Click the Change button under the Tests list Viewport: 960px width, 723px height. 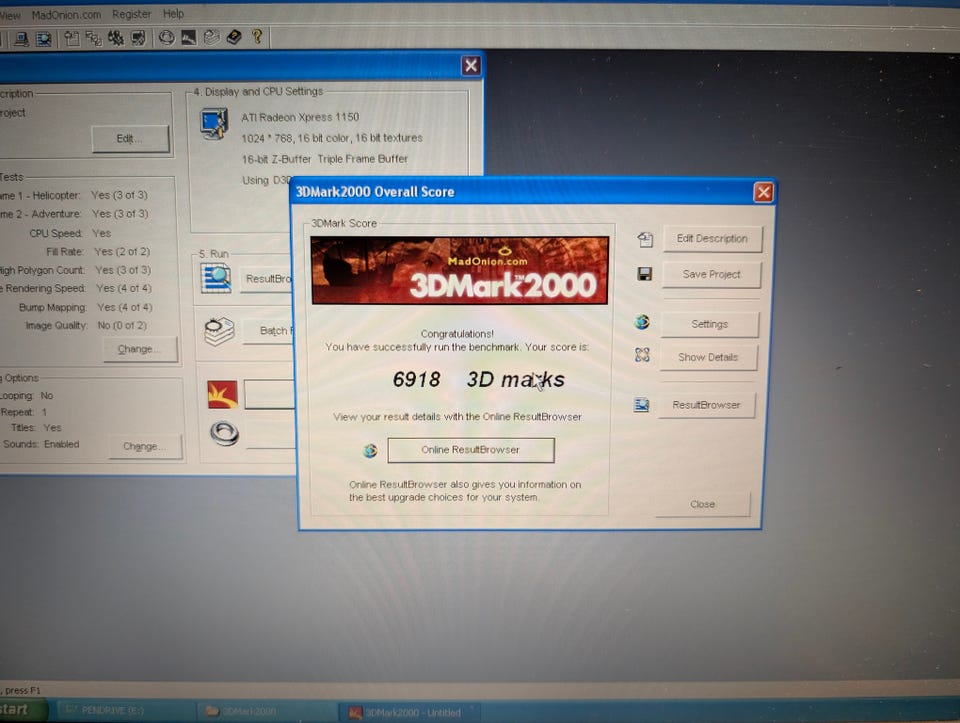click(140, 349)
